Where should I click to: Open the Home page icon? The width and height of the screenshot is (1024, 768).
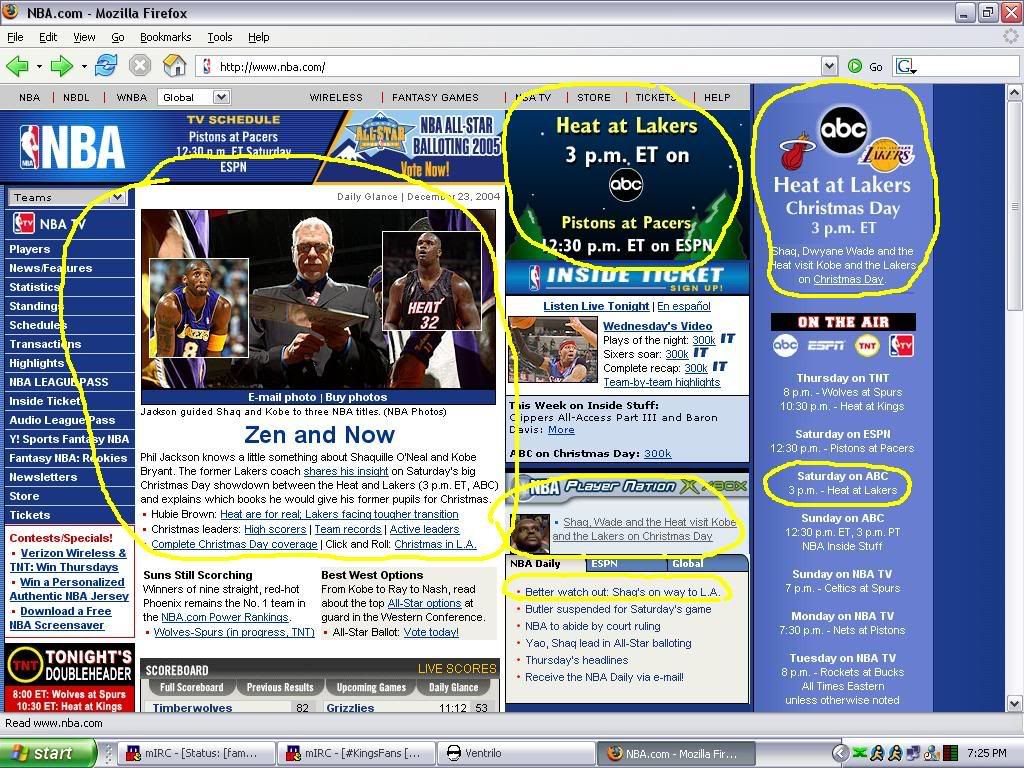174,65
